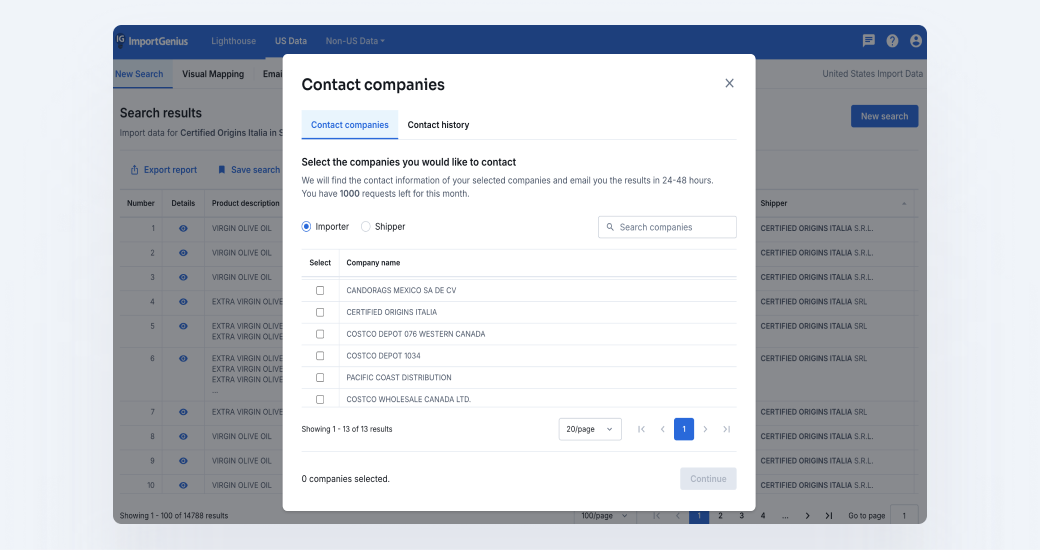Check CERTIFIED ORIGINS ITALIA checkbox
This screenshot has width=1040, height=550.
[x=320, y=312]
